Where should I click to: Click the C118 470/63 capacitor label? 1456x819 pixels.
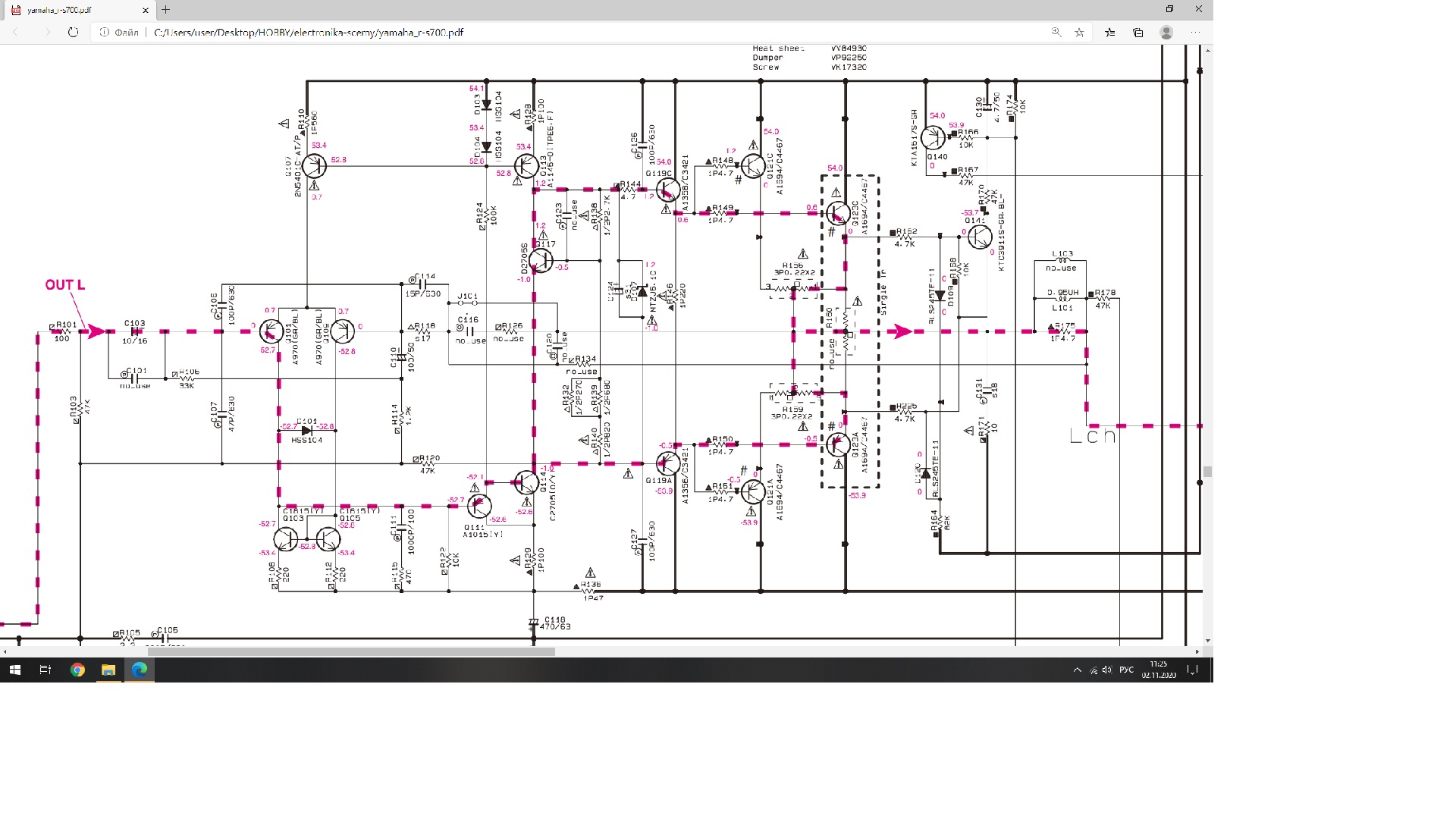(555, 623)
